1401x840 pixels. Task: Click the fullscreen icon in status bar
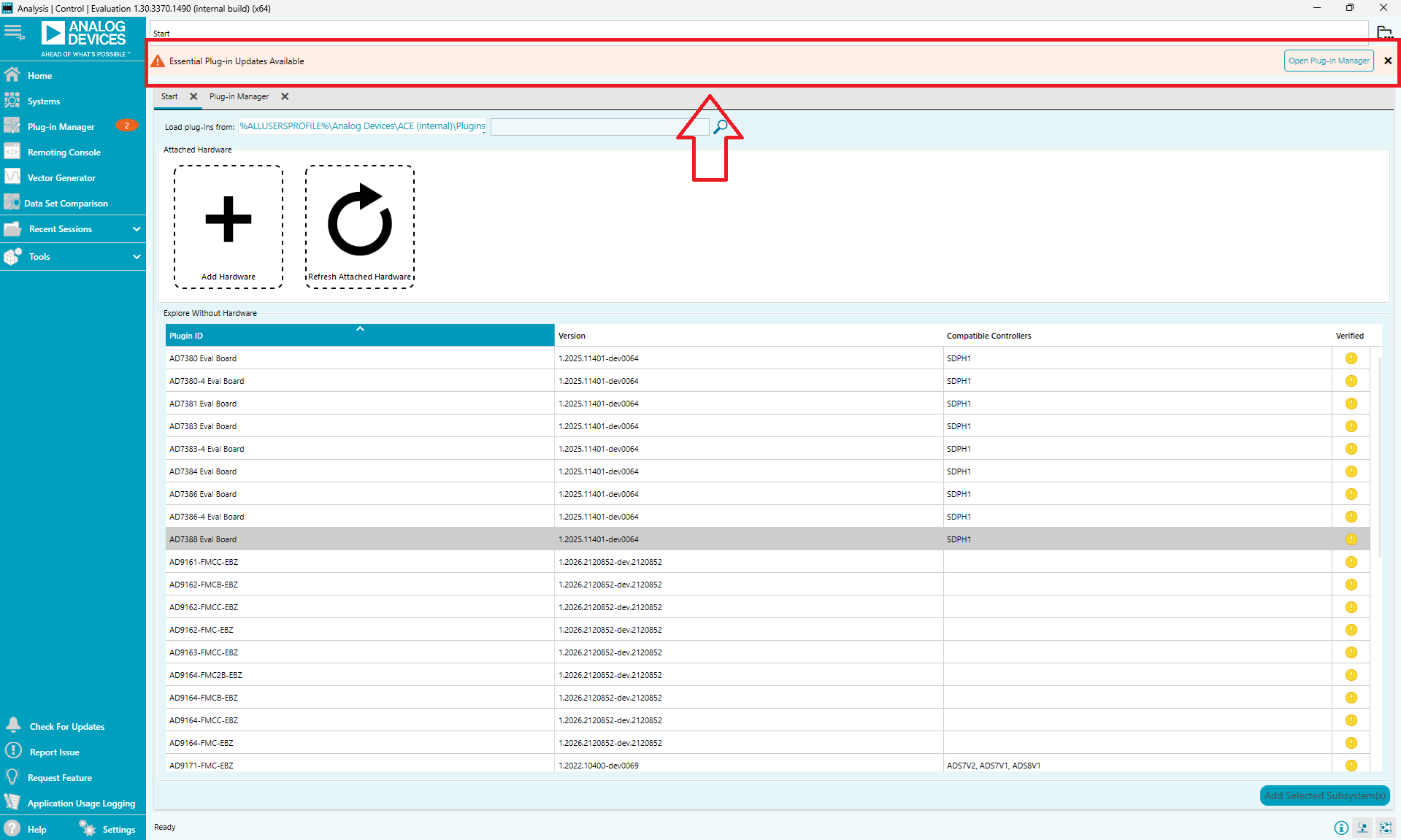point(1385,828)
